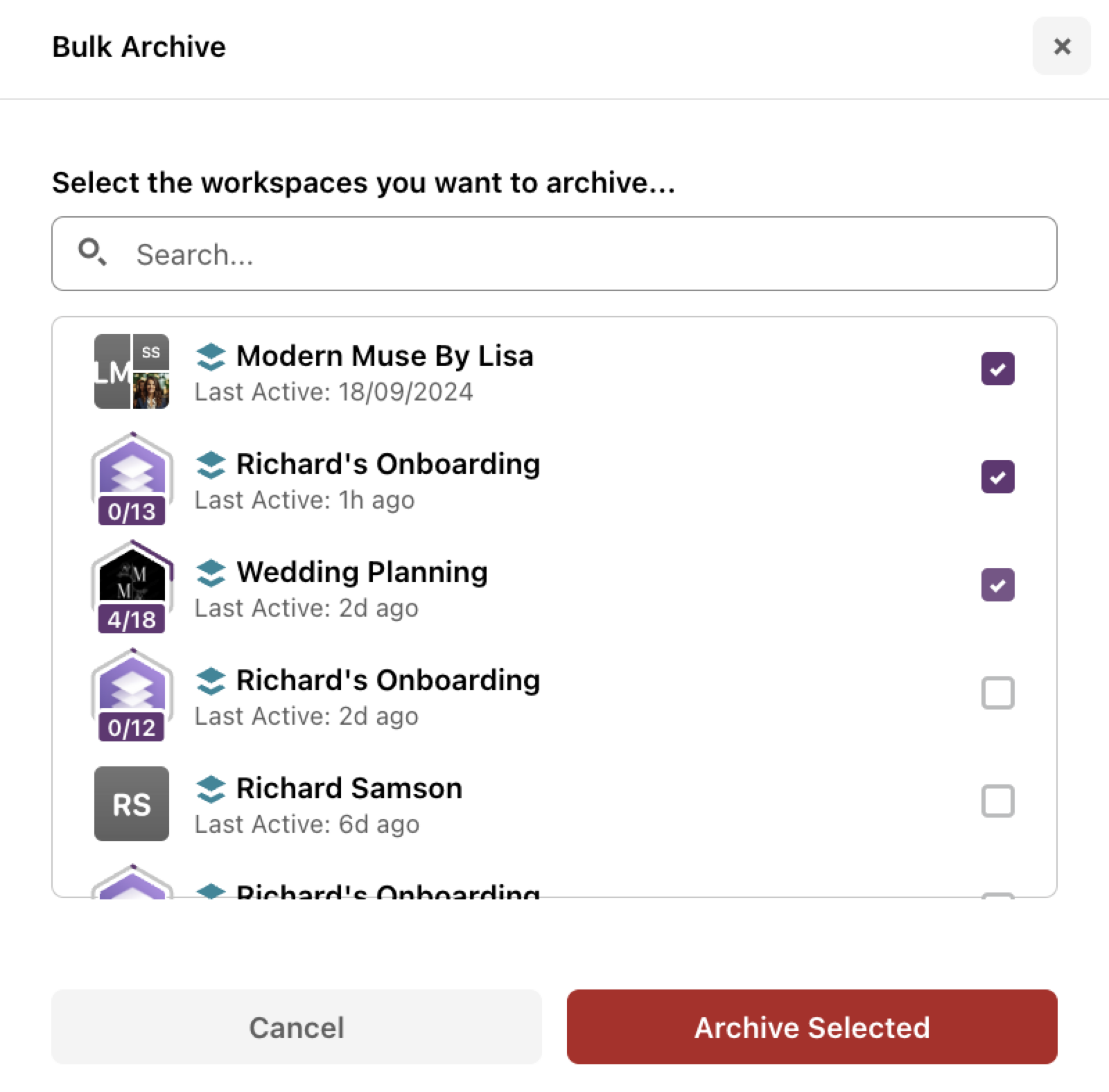
Task: Uncheck the Modern Muse By Lisa checkbox
Action: [997, 369]
